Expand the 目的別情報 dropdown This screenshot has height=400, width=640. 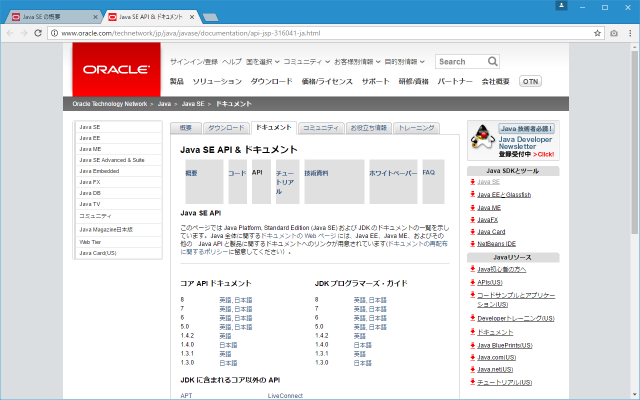(404, 62)
